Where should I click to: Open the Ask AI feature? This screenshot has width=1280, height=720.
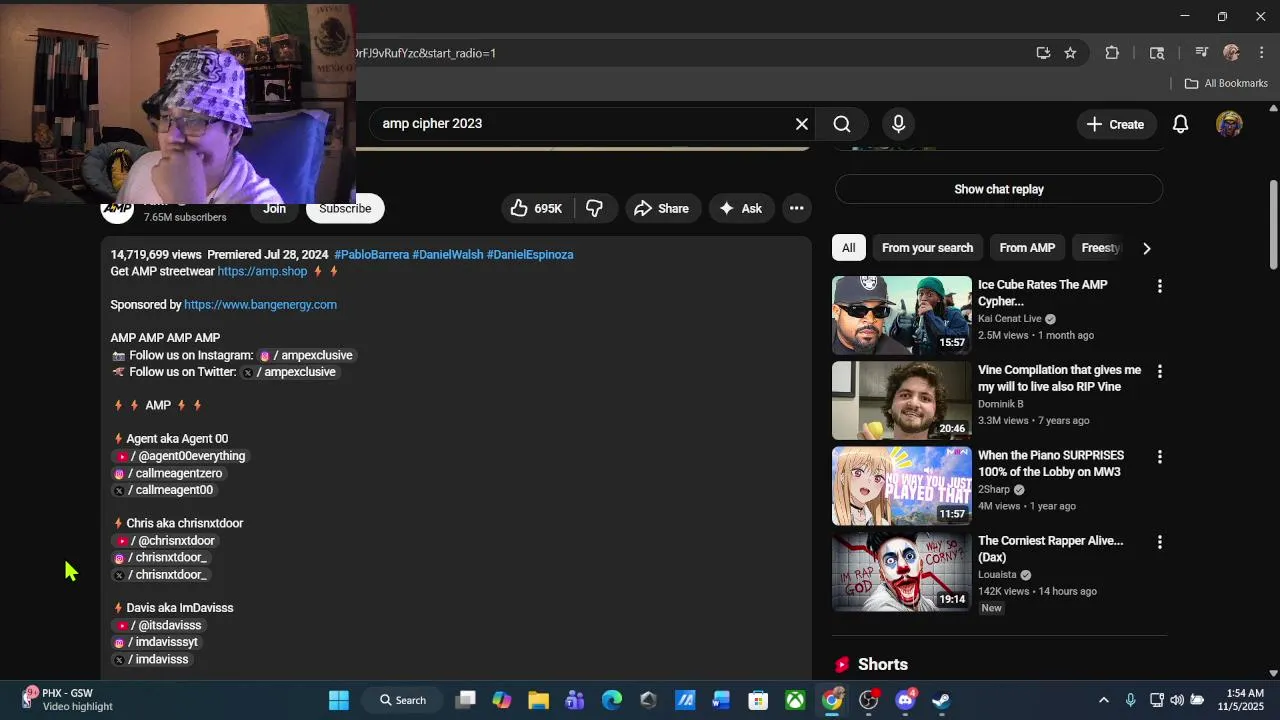tap(740, 209)
